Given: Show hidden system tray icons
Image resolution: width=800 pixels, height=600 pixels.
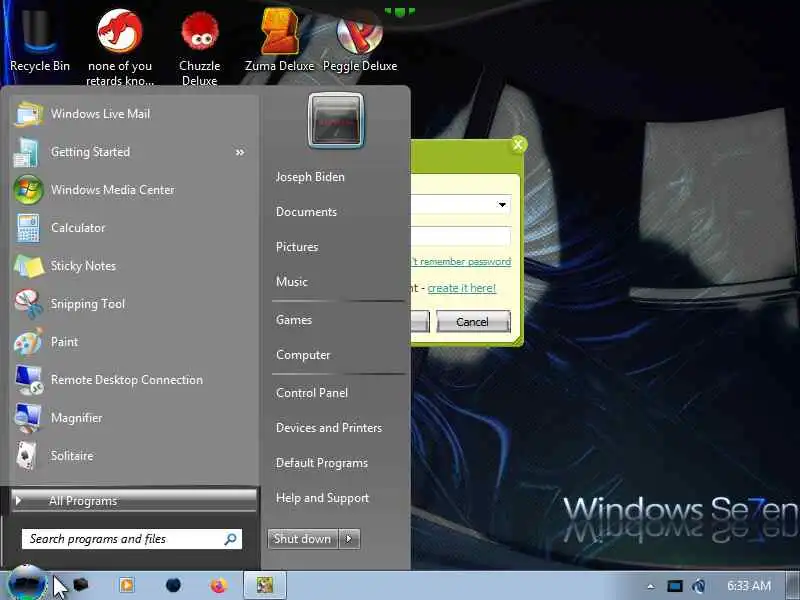Looking at the screenshot, I should pyautogui.click(x=651, y=586).
